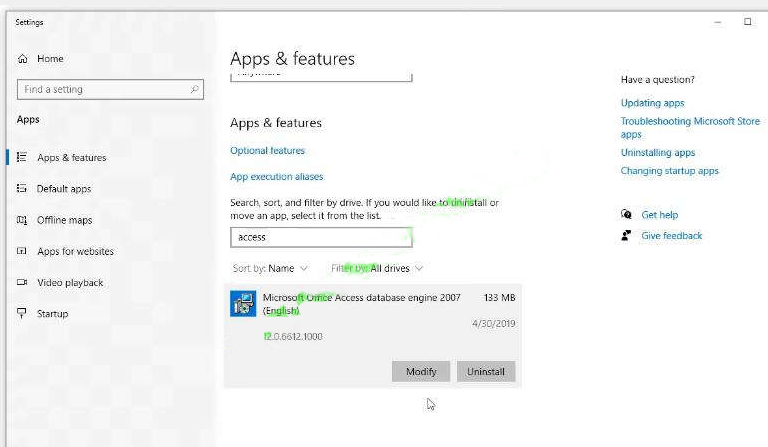Click the Get help chat icon

click(x=626, y=214)
